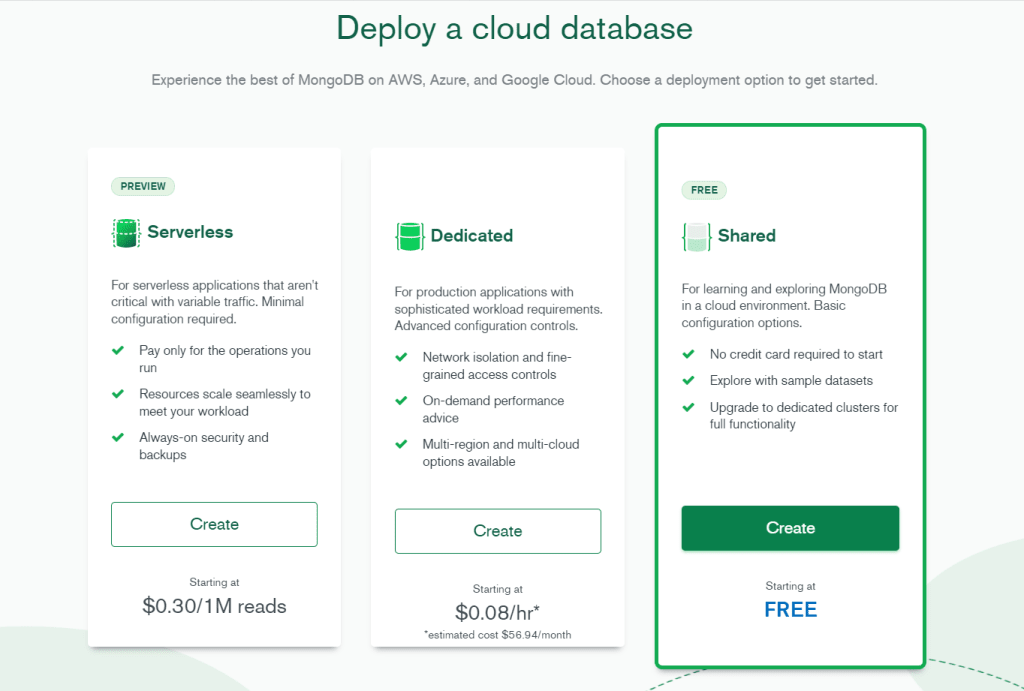The height and width of the screenshot is (691, 1024).
Task: Click the blue 'FREE' price text
Action: pos(790,609)
